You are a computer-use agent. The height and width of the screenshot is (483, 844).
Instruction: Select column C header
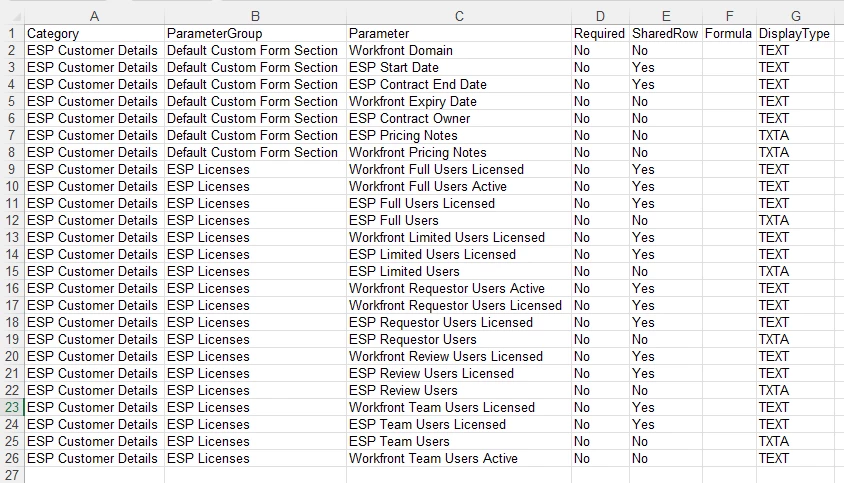point(459,16)
